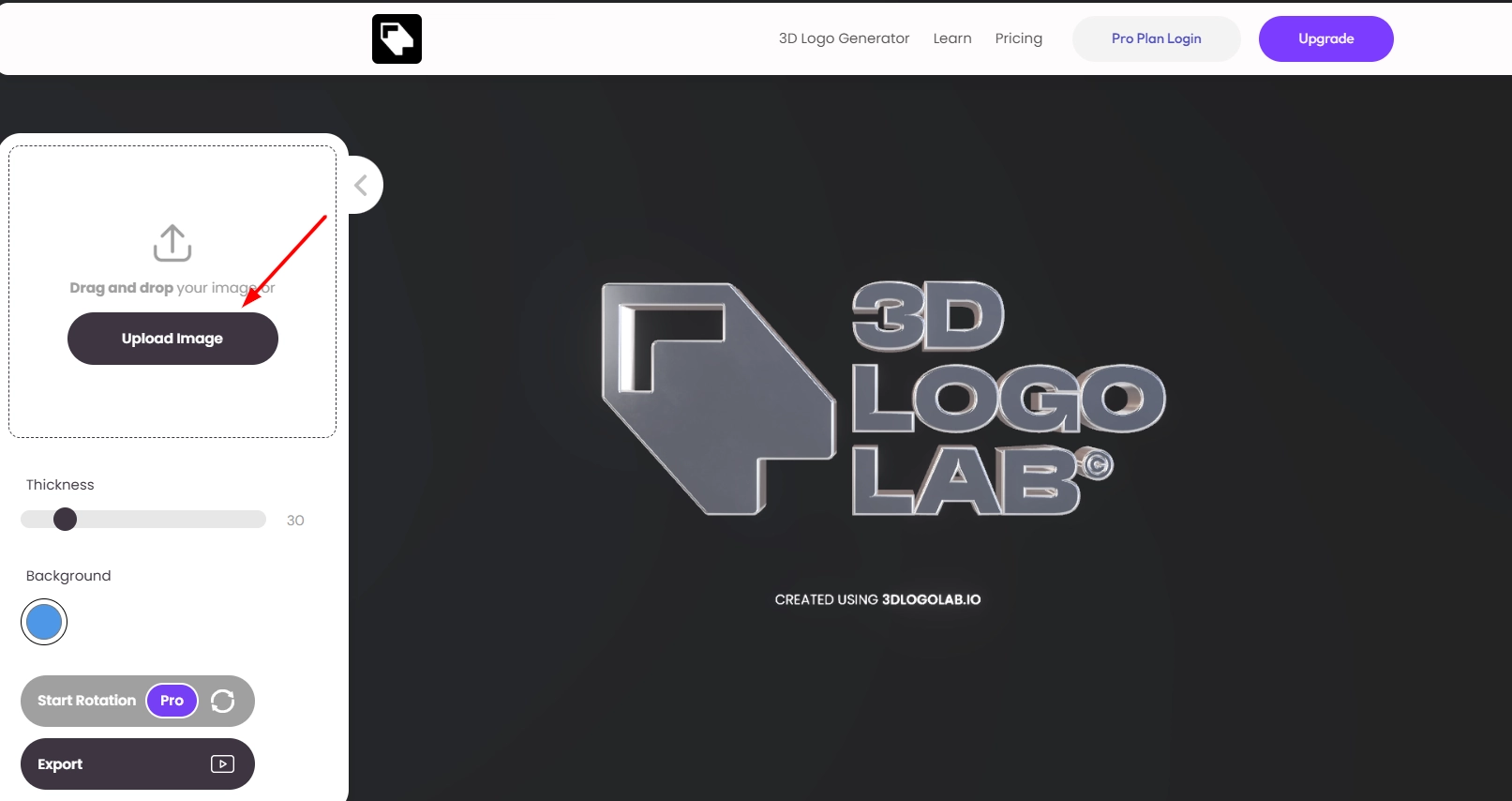Click the rotation circular arrows icon
The image size is (1512, 801).
tap(223, 701)
